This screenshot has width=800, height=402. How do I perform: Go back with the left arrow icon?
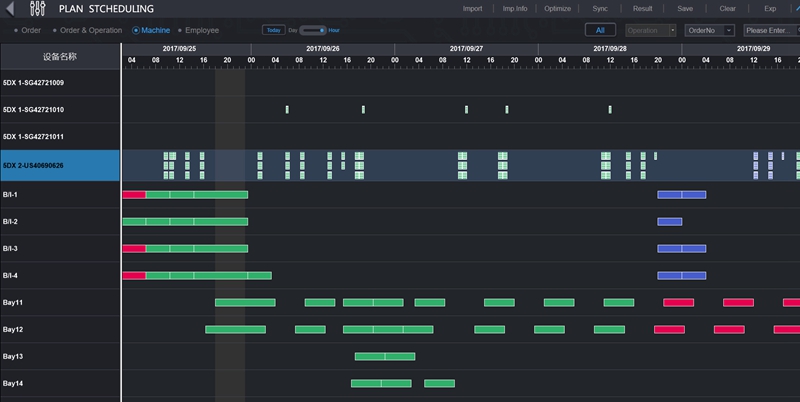click(10, 9)
